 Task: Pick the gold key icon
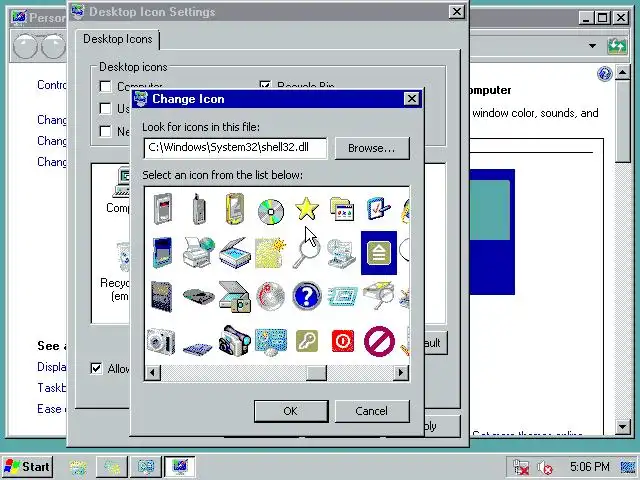click(307, 340)
